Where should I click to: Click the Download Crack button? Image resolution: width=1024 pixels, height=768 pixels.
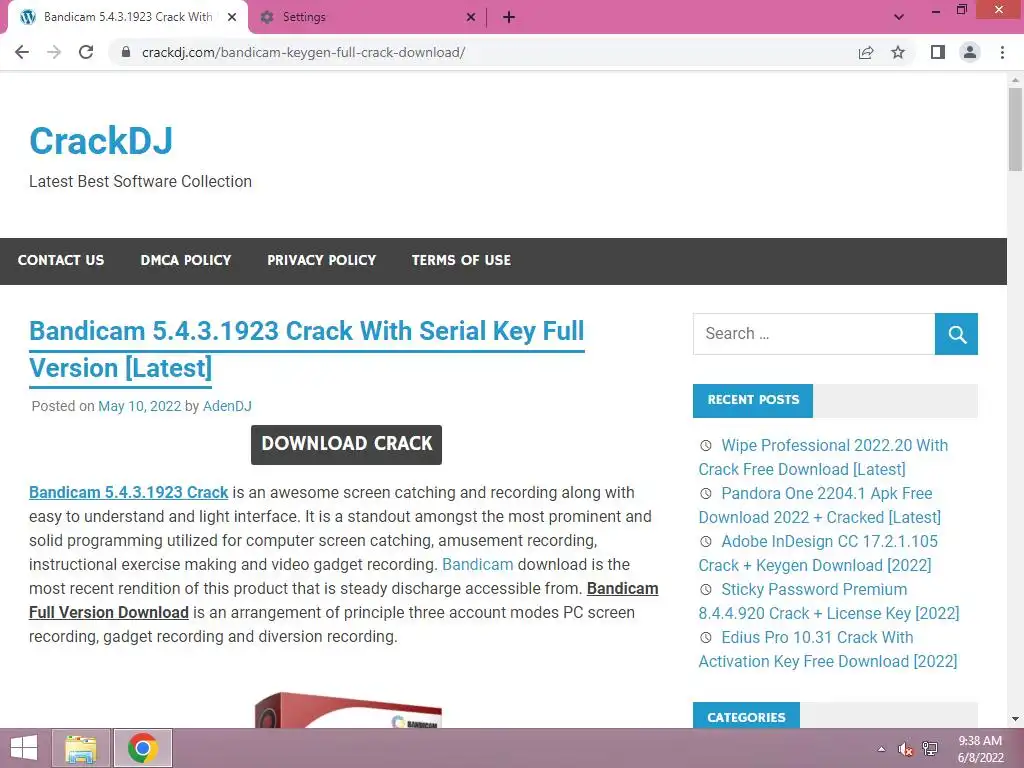tap(346, 445)
